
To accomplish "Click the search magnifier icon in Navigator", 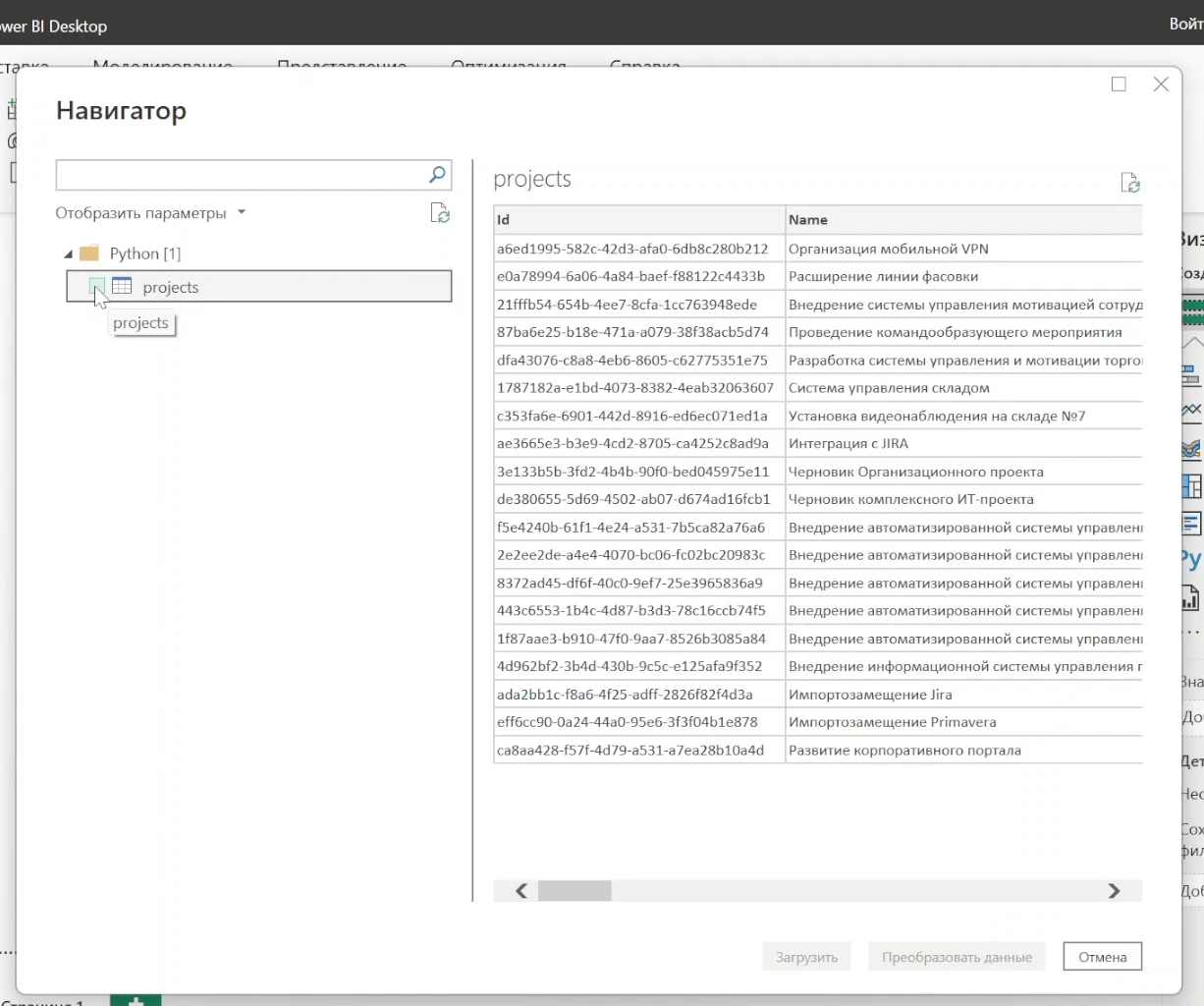I will 437,175.
